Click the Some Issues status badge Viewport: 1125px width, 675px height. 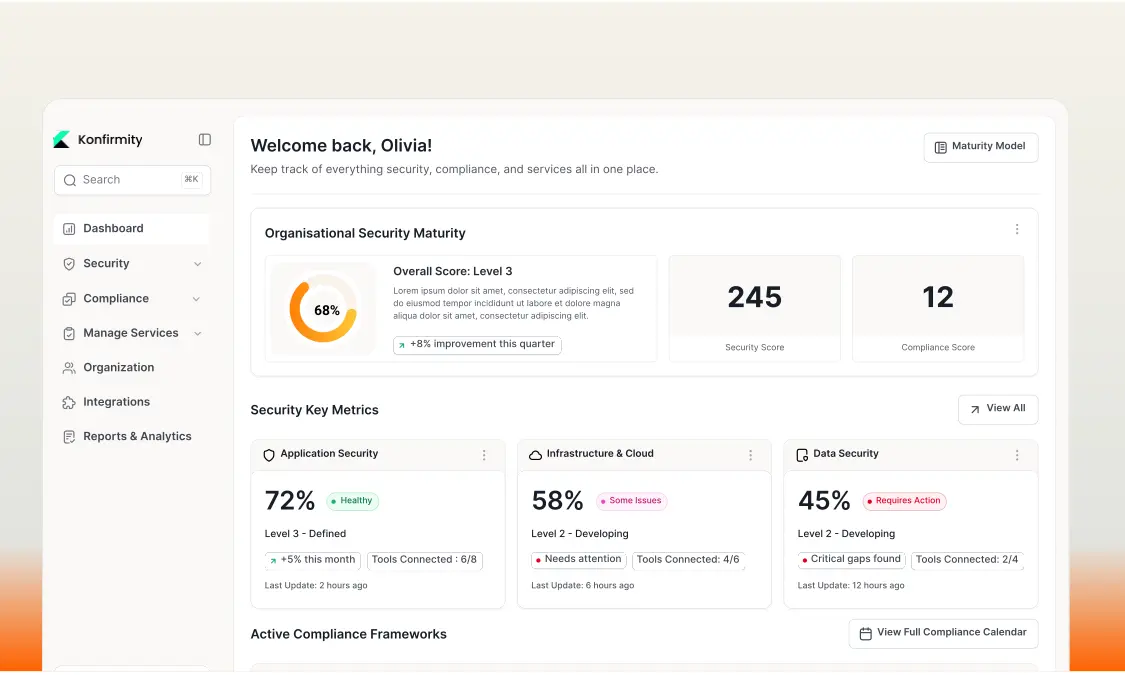631,501
